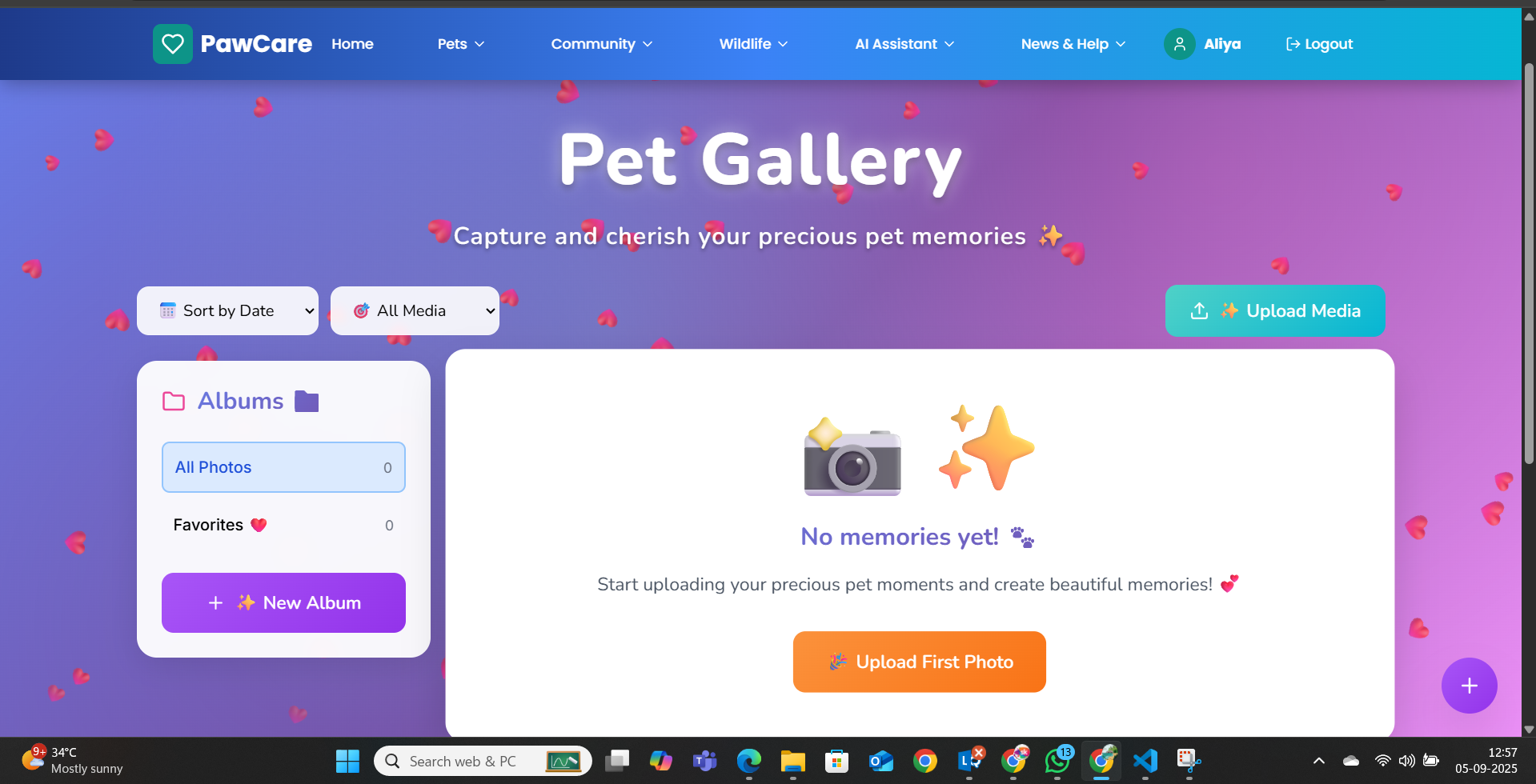Image resolution: width=1536 pixels, height=784 pixels.
Task: Select the Favorites album
Action: point(283,525)
